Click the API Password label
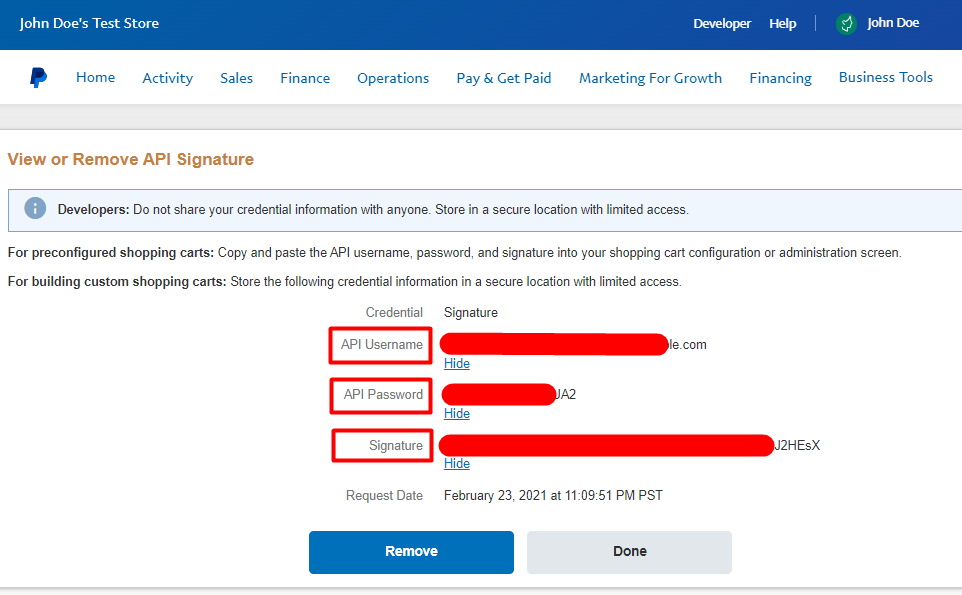Image resolution: width=962 pixels, height=595 pixels. coord(383,394)
